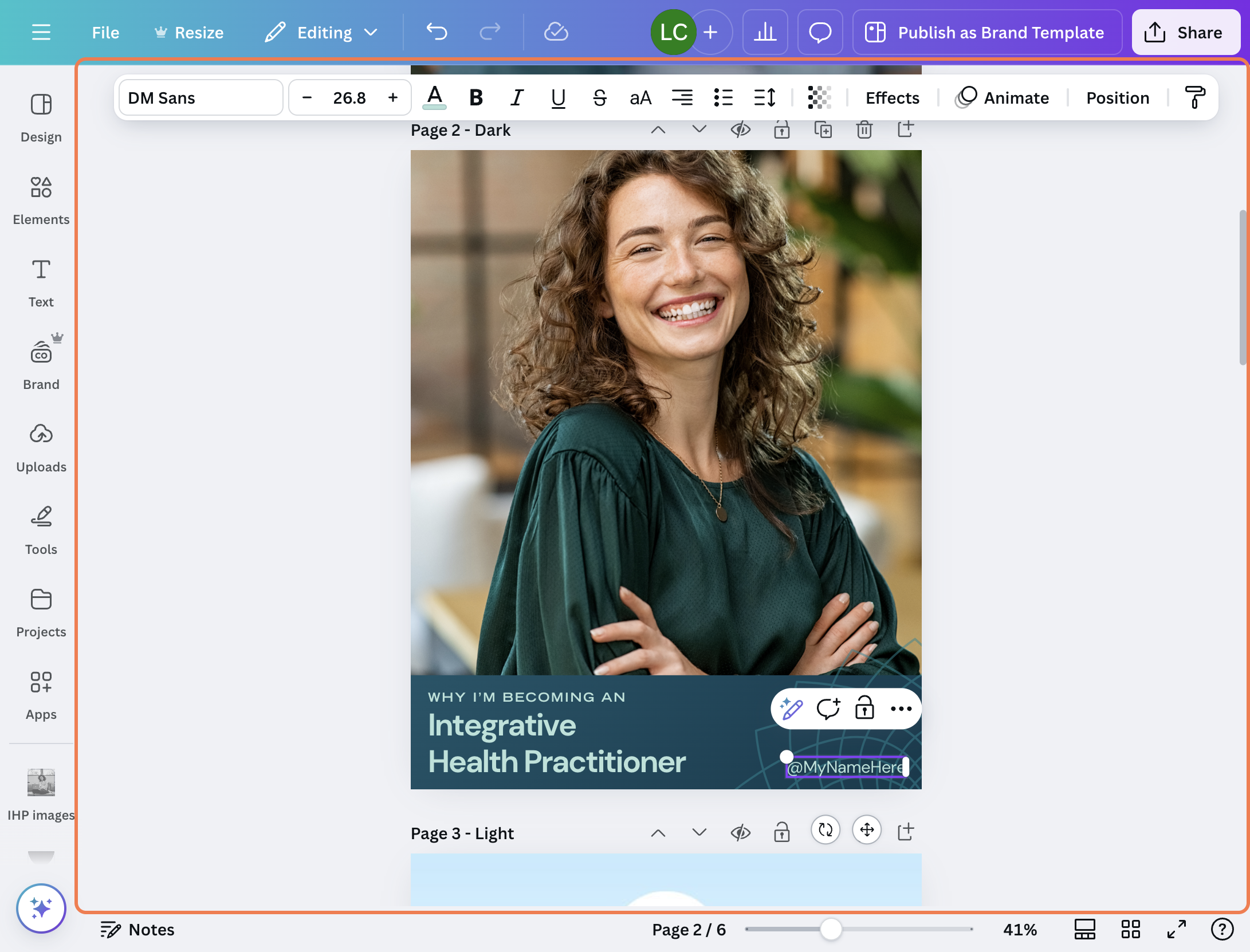The width and height of the screenshot is (1250, 952).
Task: Adjust the zoom slider handle
Action: [x=831, y=929]
